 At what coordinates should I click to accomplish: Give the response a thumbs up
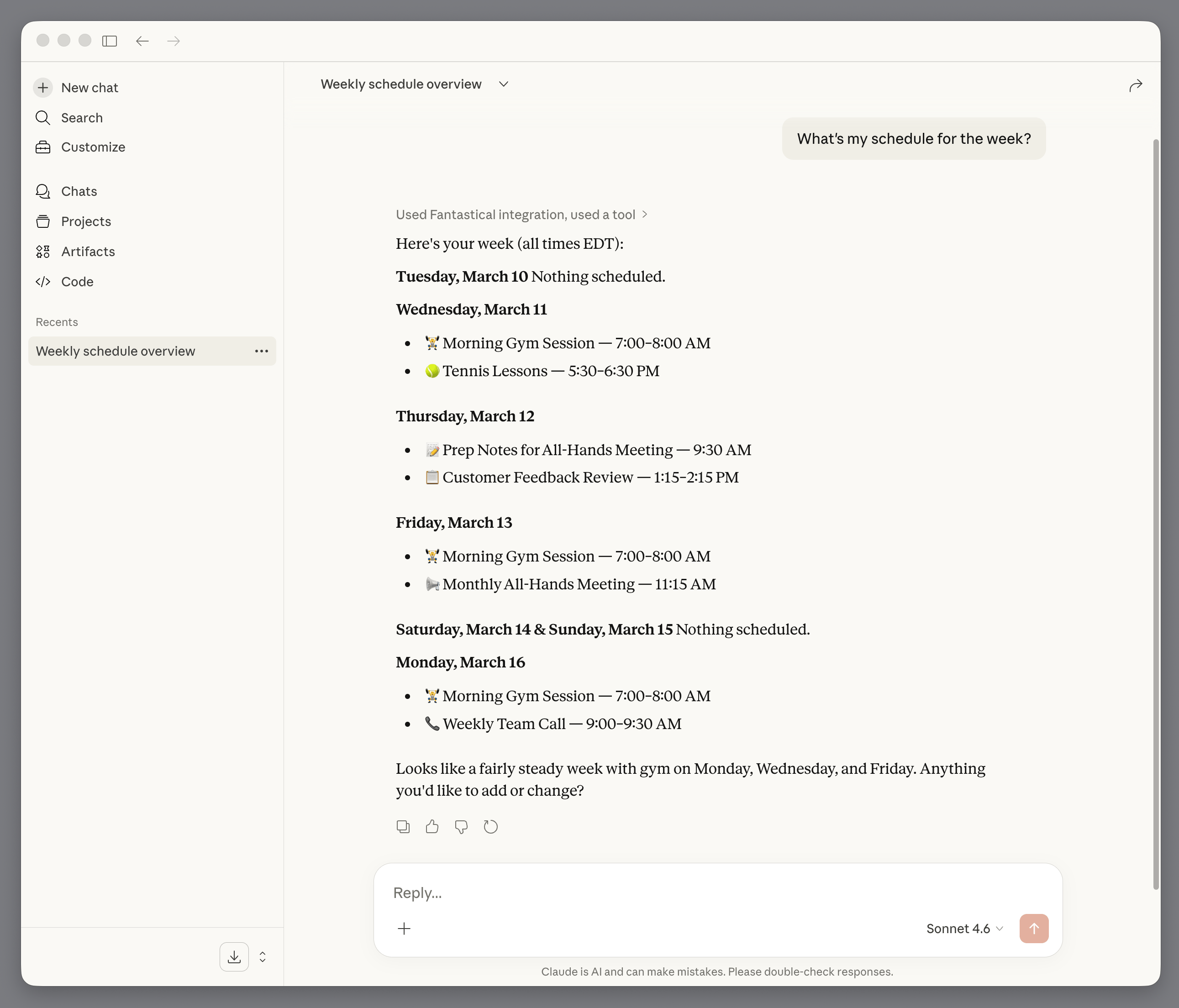(432, 827)
